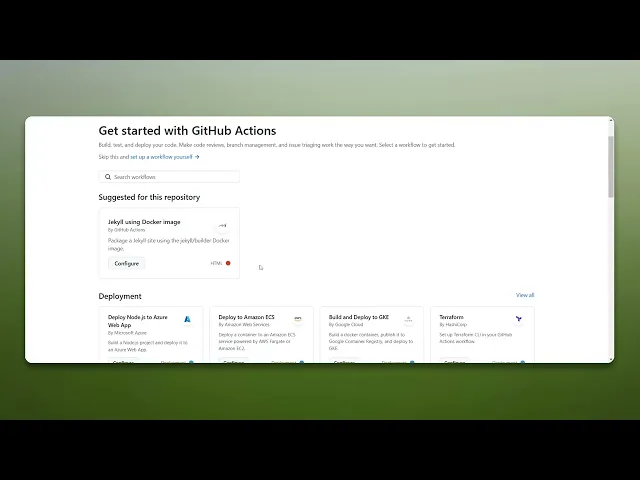Click the 'Deployment' section heading
This screenshot has width=640, height=480.
tap(120, 296)
